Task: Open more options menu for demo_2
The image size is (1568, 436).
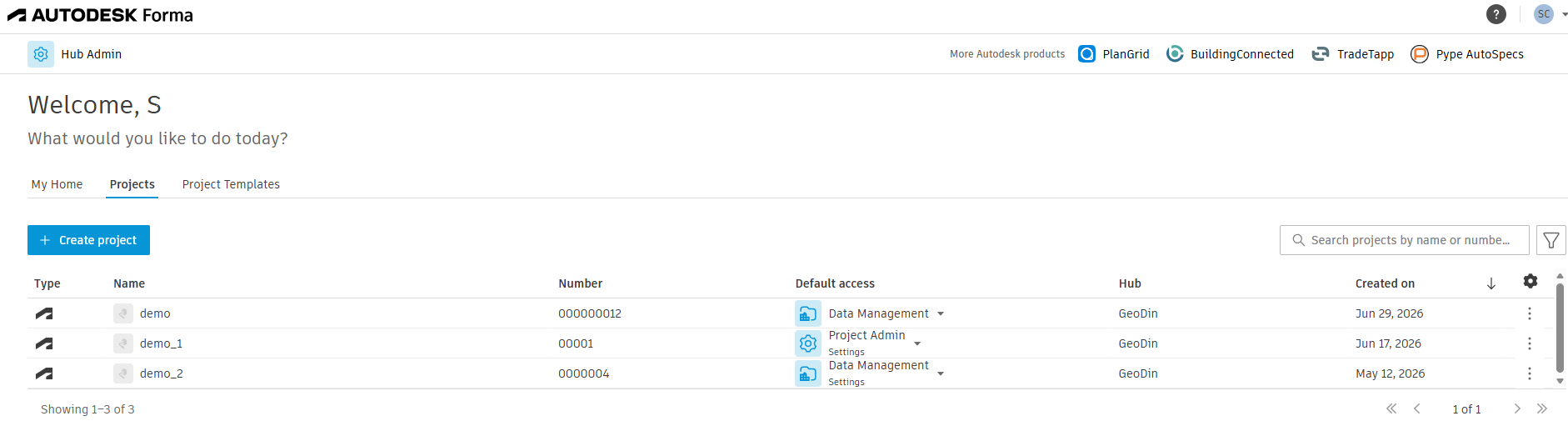Action: pyautogui.click(x=1530, y=373)
